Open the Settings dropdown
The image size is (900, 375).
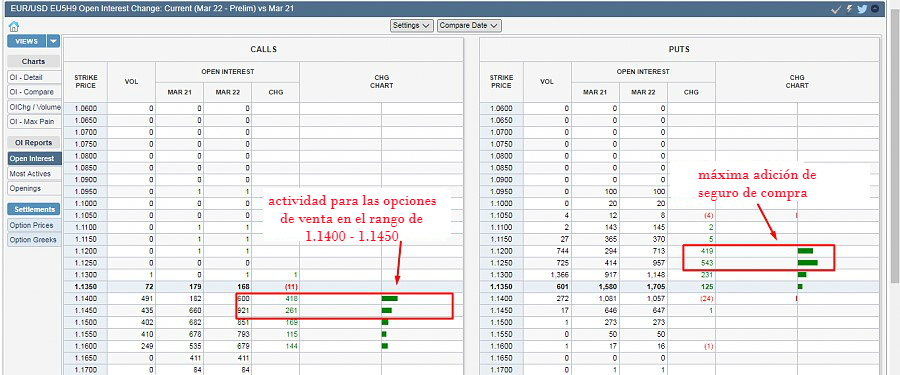tap(412, 26)
